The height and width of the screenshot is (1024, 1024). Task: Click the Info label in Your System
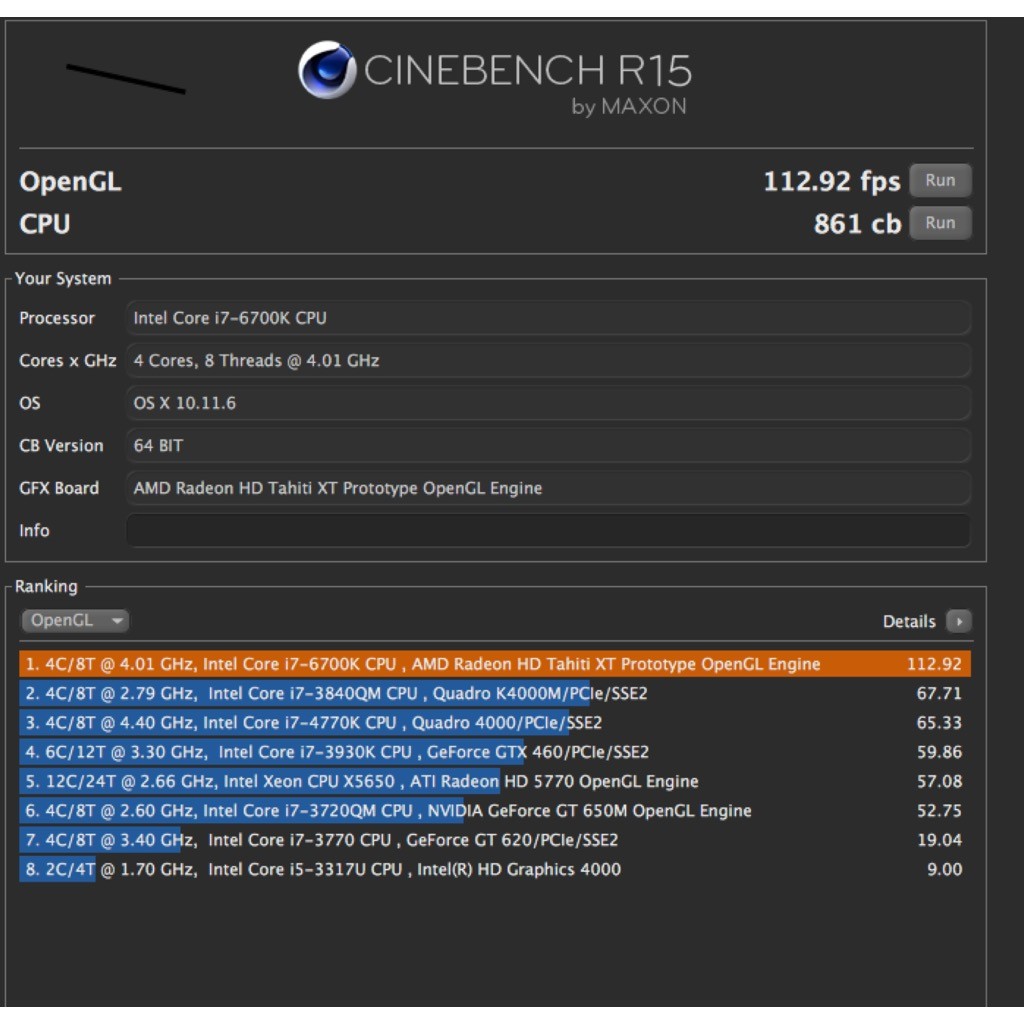pos(34,530)
